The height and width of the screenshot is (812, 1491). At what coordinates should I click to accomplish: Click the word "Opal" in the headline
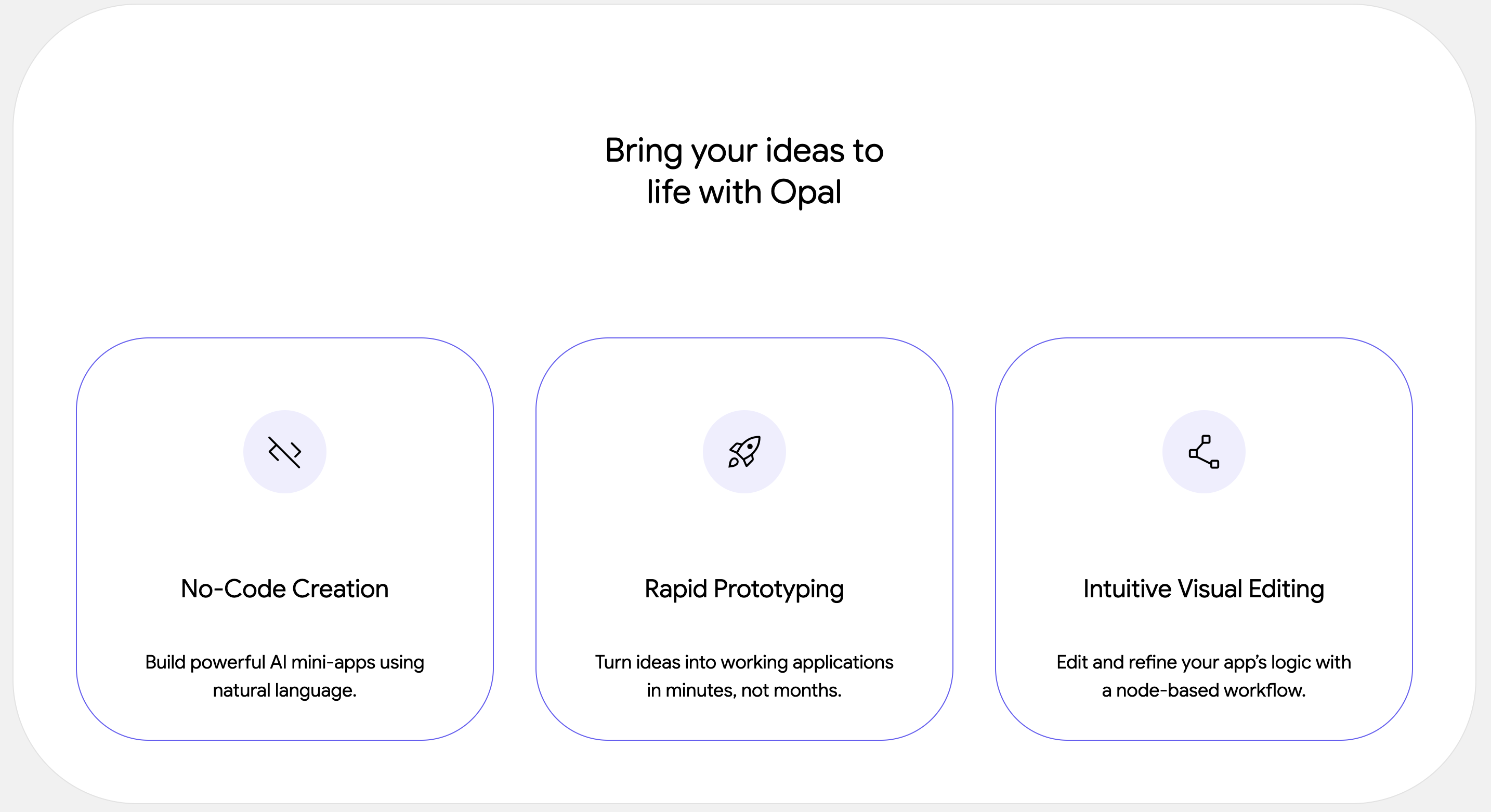coord(805,192)
